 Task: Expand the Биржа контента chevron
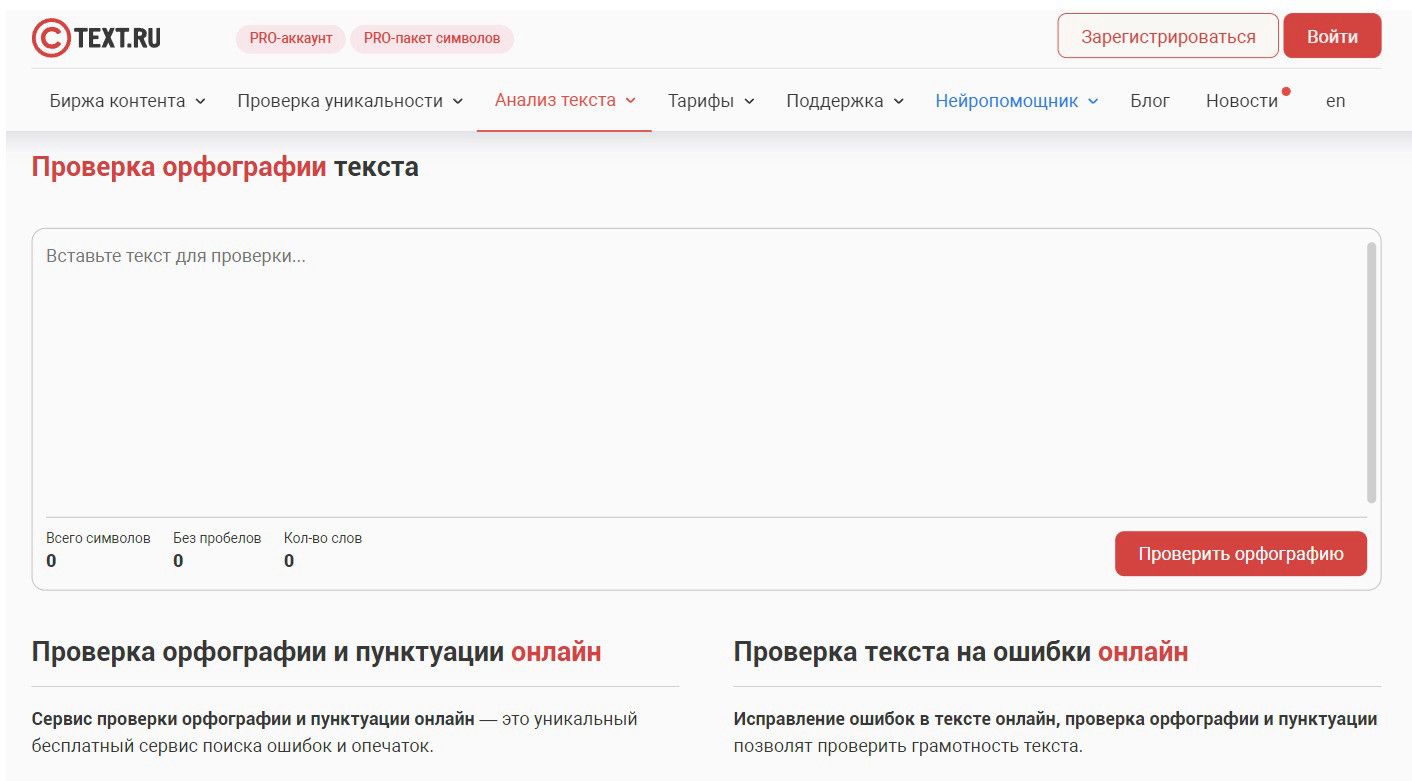tap(200, 101)
